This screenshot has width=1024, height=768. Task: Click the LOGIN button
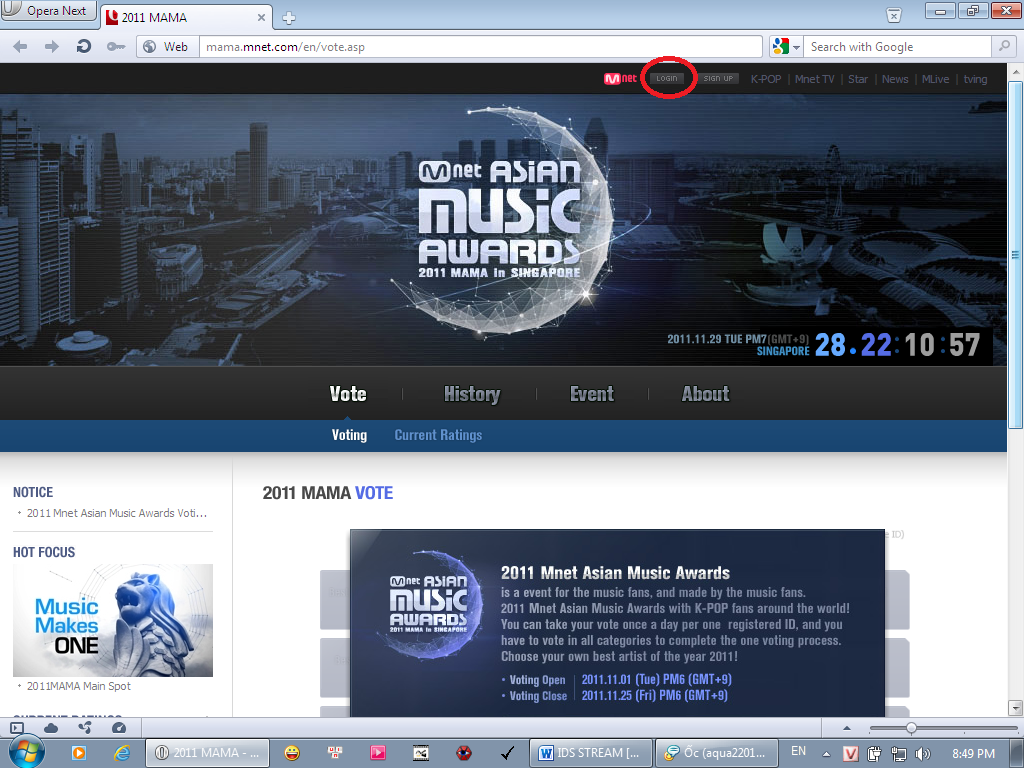click(667, 78)
